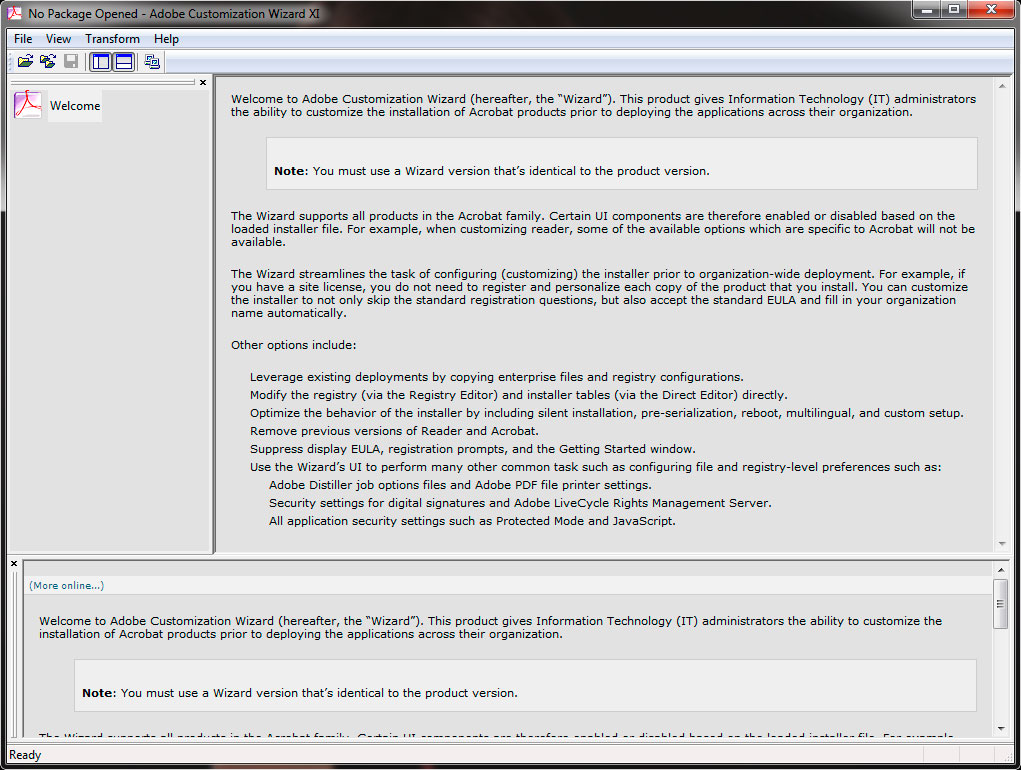Image resolution: width=1021 pixels, height=770 pixels.
Task: Close the left navigation pane
Action: [203, 83]
